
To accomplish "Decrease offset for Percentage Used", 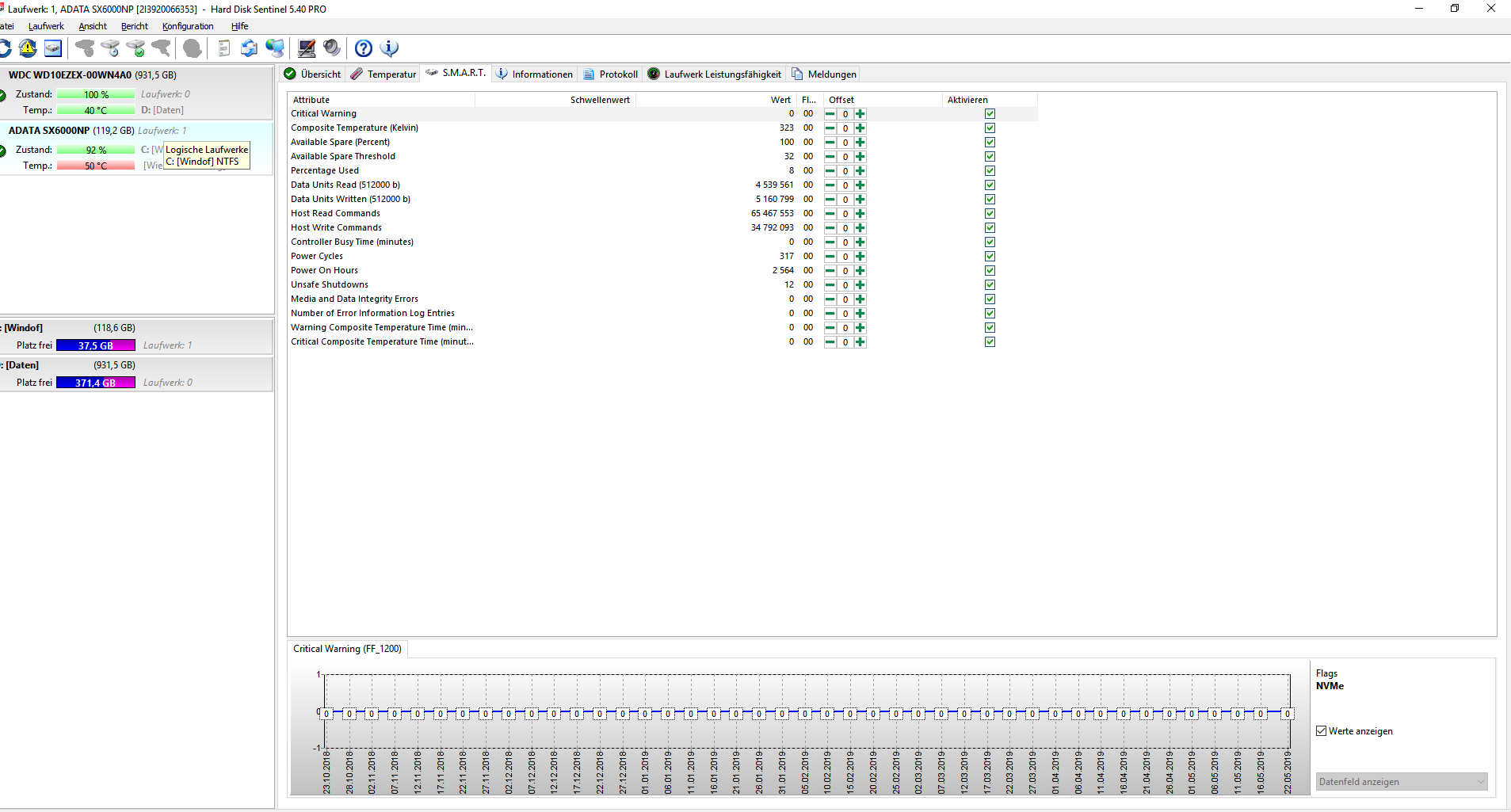I will pos(830,171).
